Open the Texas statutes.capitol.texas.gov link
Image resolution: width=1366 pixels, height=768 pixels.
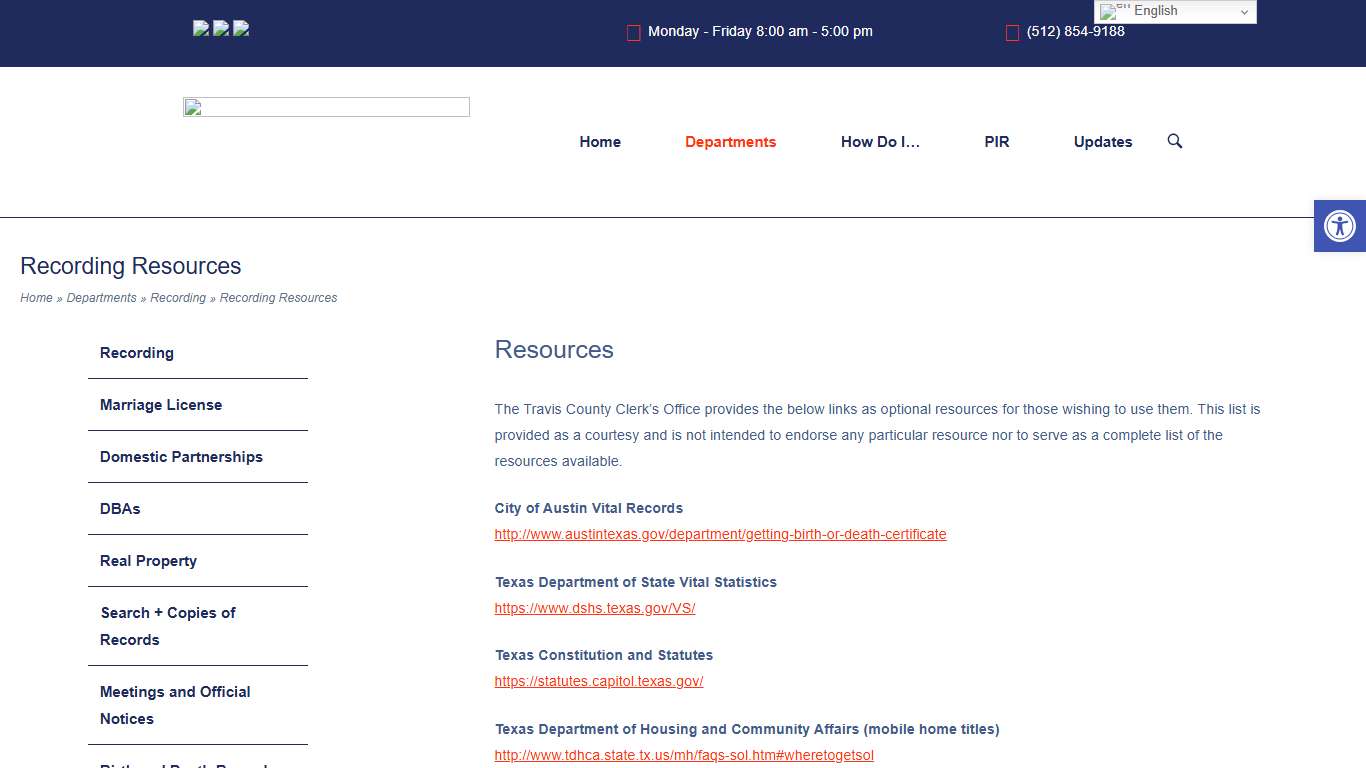pyautogui.click(x=598, y=681)
